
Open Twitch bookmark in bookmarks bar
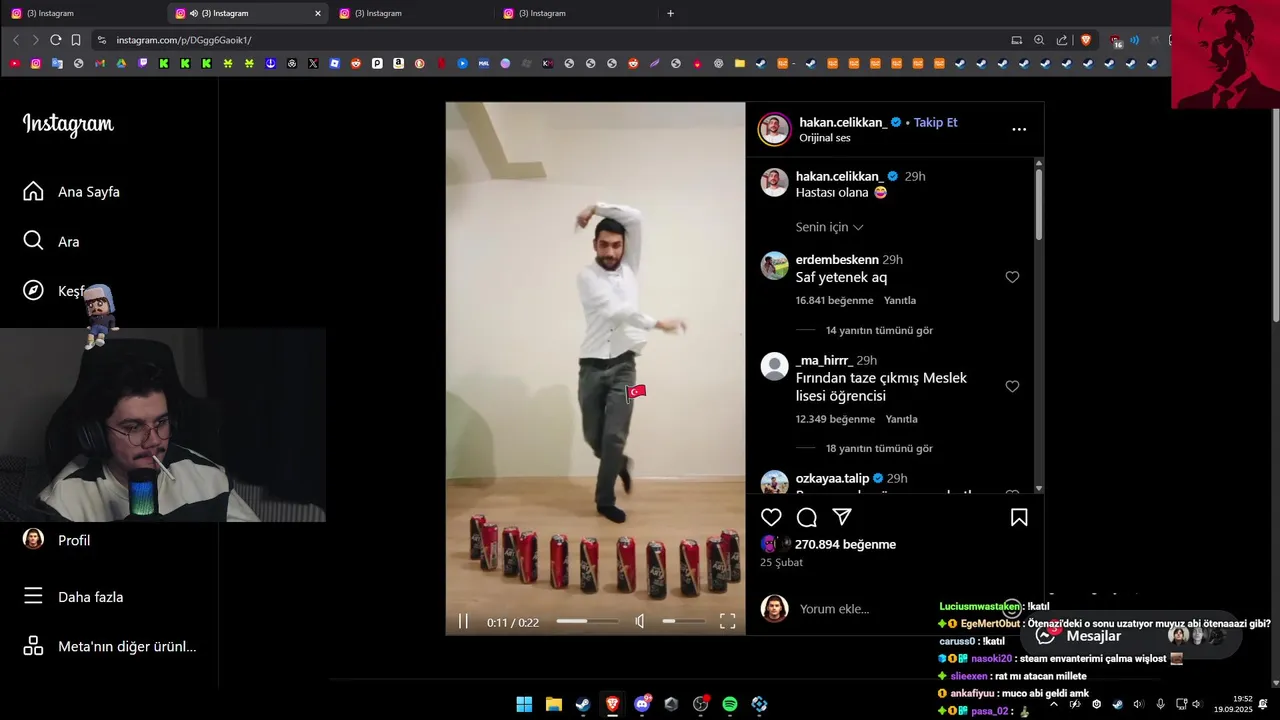coord(142,63)
